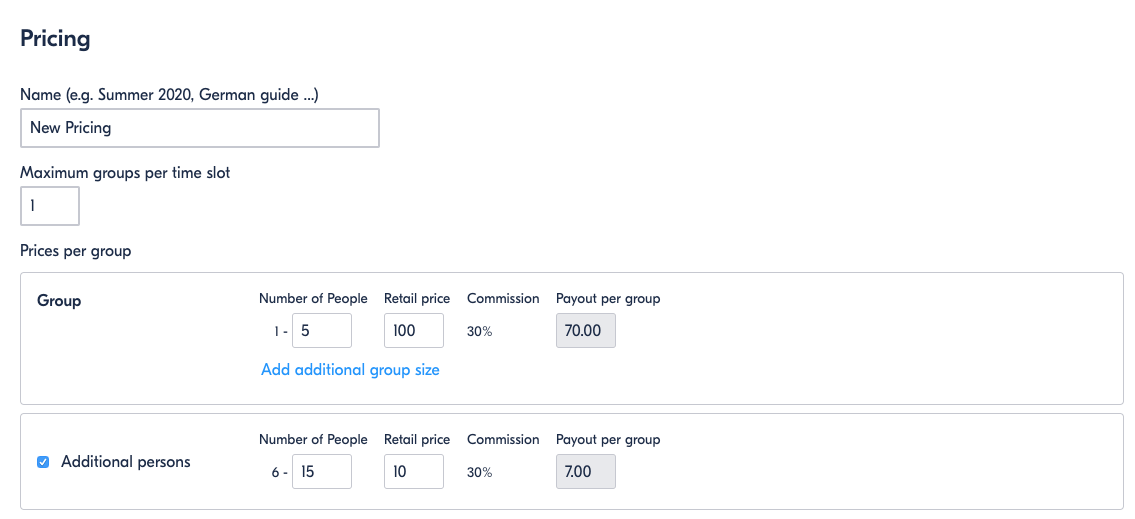Click the Pricing section heading

tap(55, 39)
